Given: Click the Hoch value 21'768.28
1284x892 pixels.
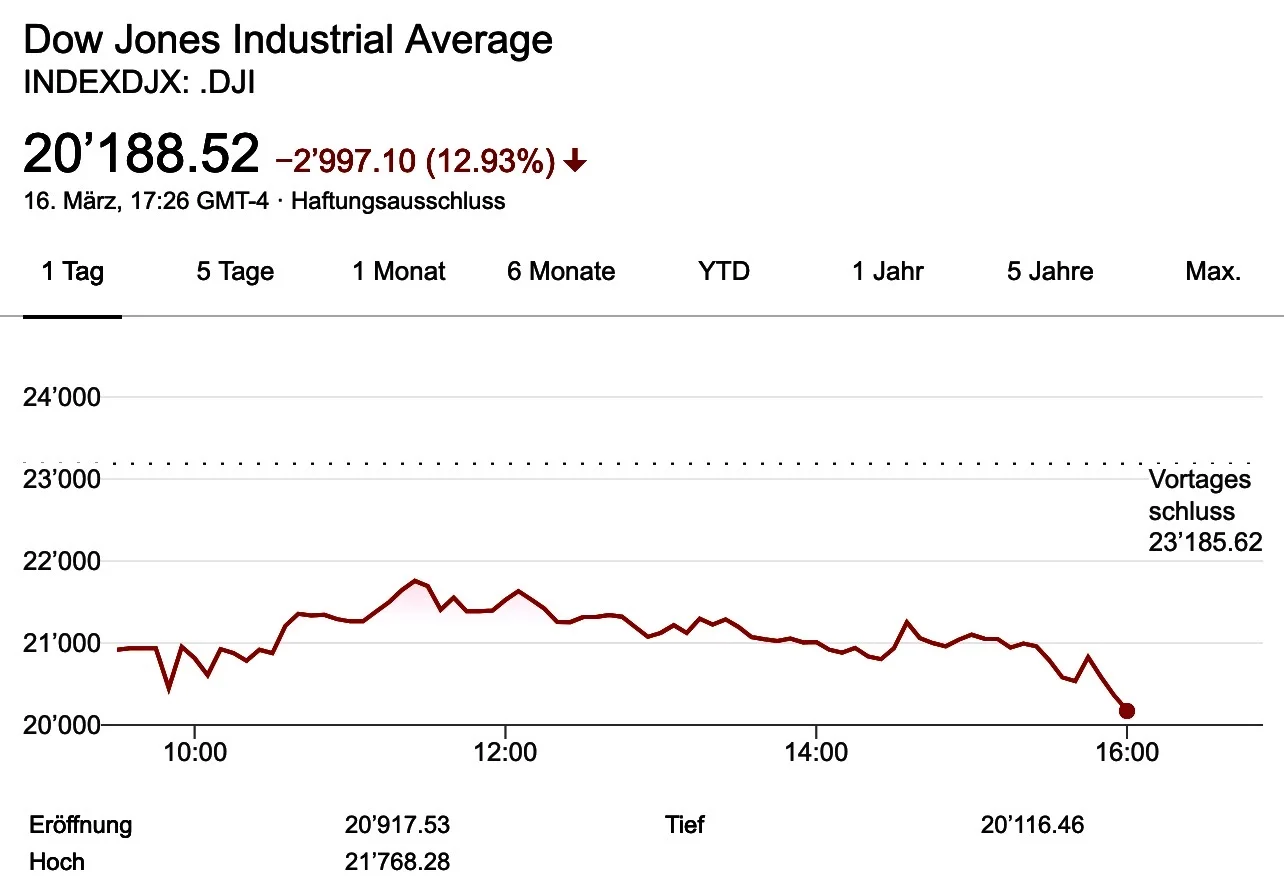Looking at the screenshot, I should point(397,862).
